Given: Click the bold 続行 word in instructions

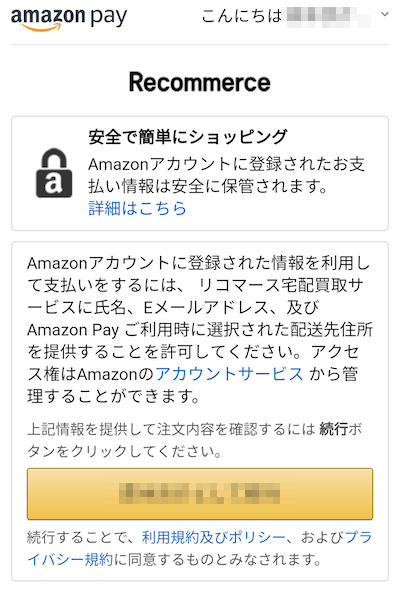Looking at the screenshot, I should point(334,429).
